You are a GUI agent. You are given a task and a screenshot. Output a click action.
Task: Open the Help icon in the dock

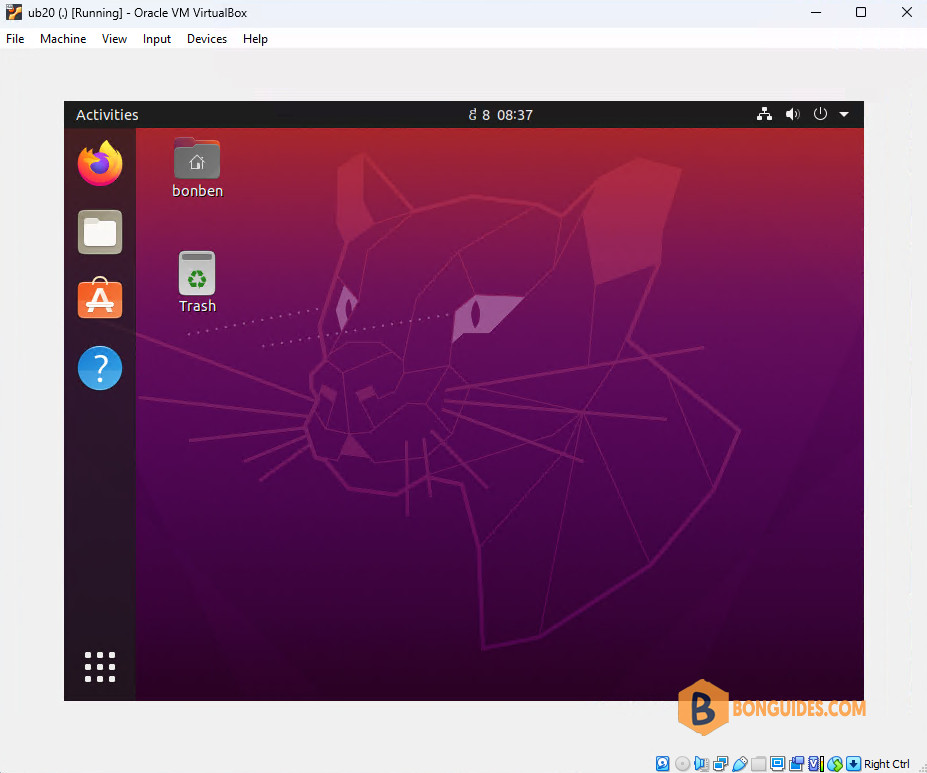(x=100, y=368)
